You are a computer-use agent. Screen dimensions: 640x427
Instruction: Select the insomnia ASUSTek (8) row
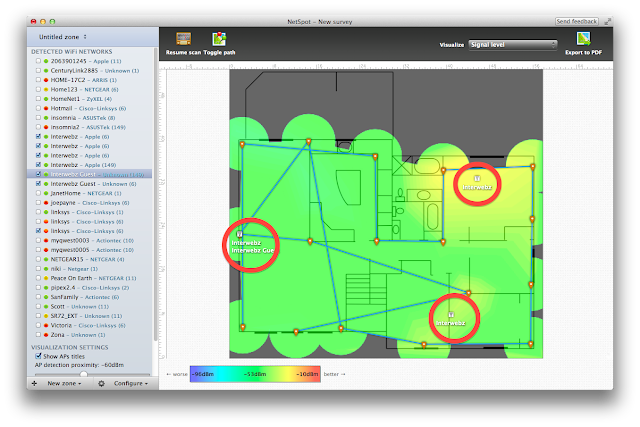[x=90, y=118]
